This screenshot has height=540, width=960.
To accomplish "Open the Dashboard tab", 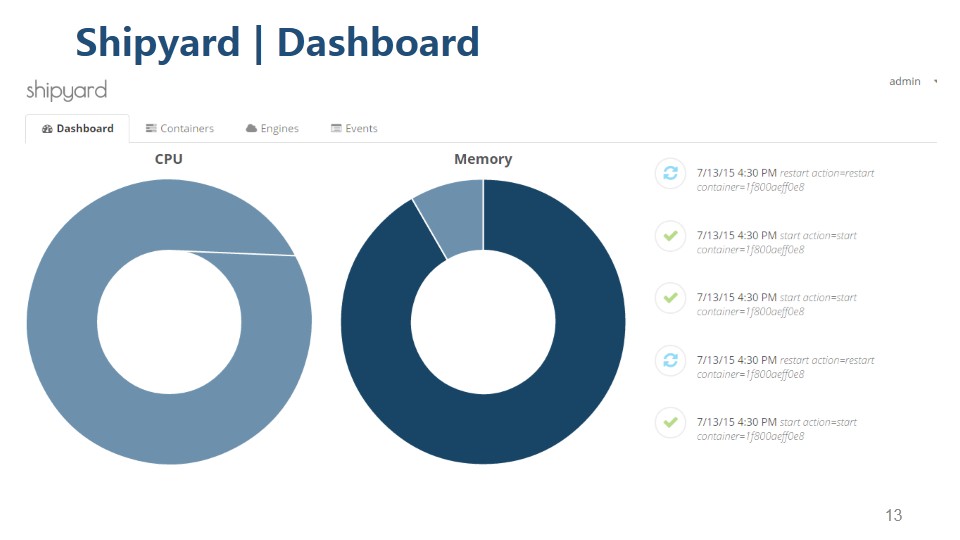I will [77, 129].
